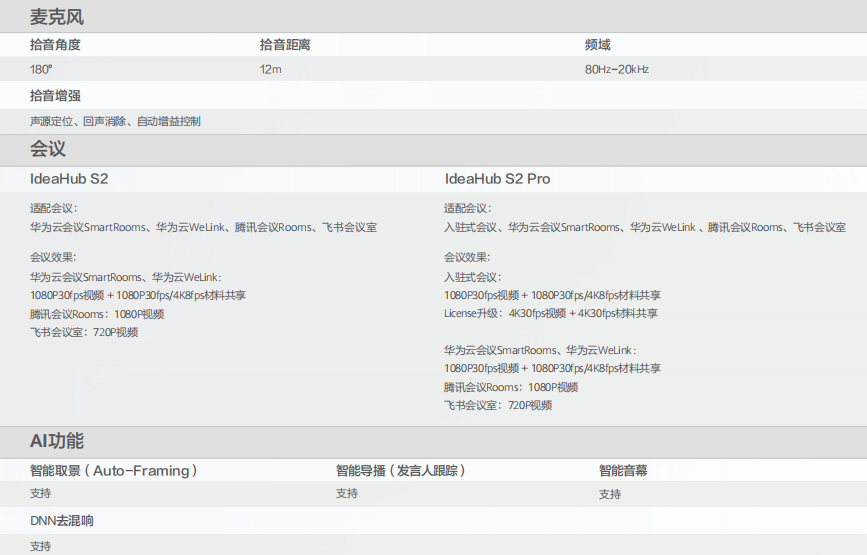The height and width of the screenshot is (555, 867).
Task: Click 支持 under 智能导播
Action: point(347,493)
